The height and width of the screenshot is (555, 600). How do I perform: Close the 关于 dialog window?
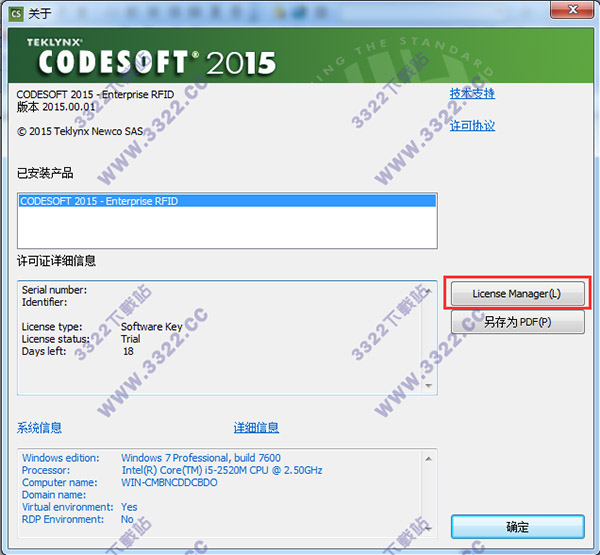[572, 9]
